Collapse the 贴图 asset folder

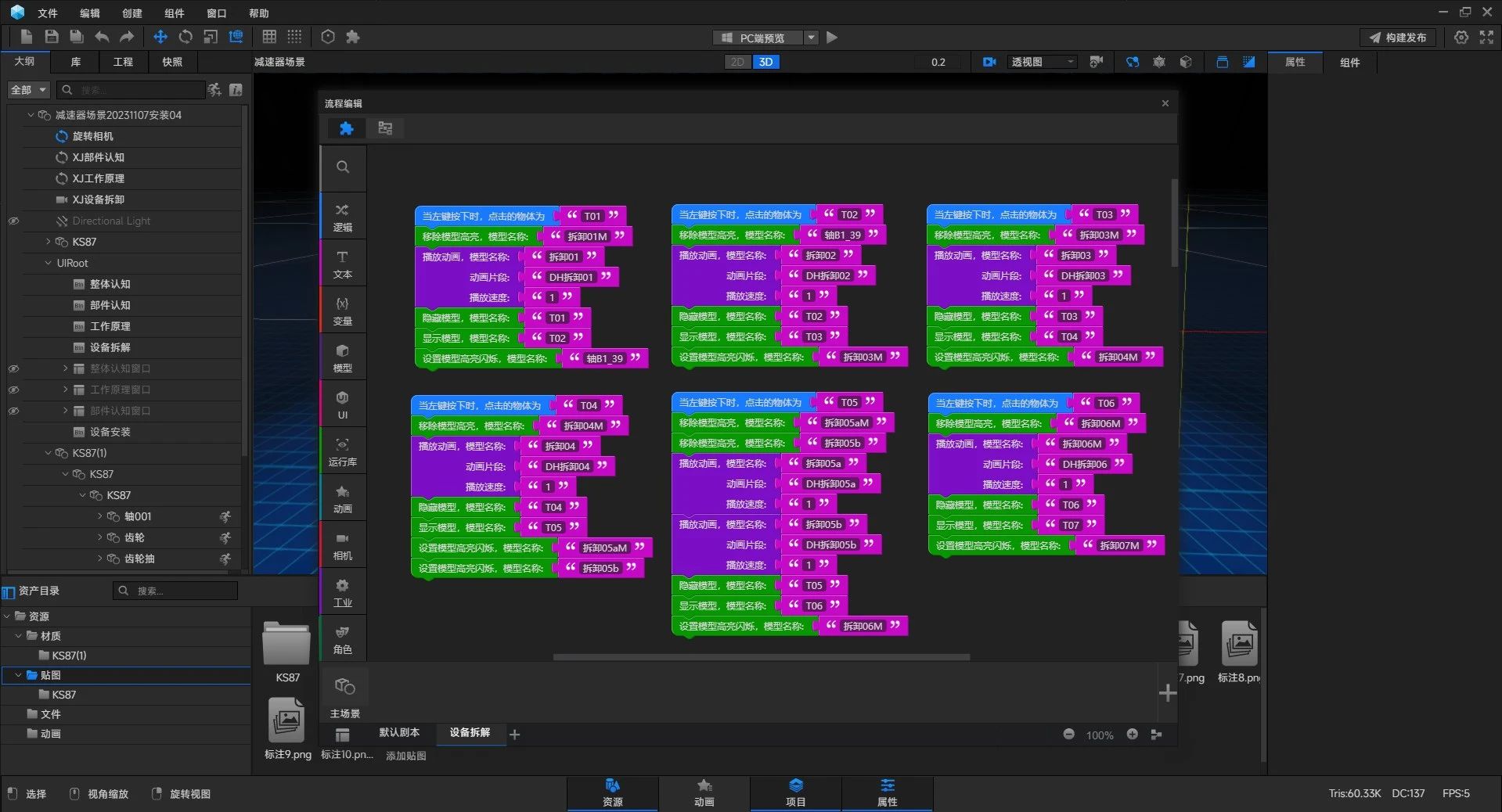coord(19,675)
